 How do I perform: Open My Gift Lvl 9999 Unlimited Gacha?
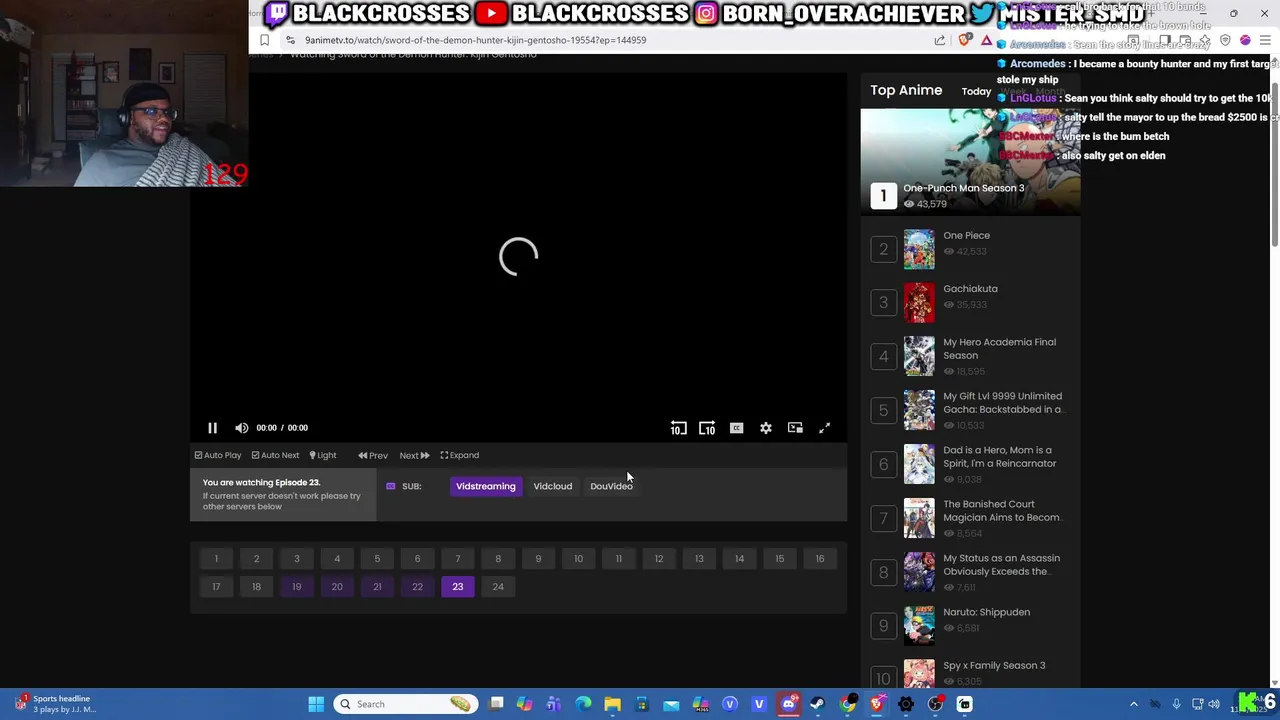click(1002, 402)
